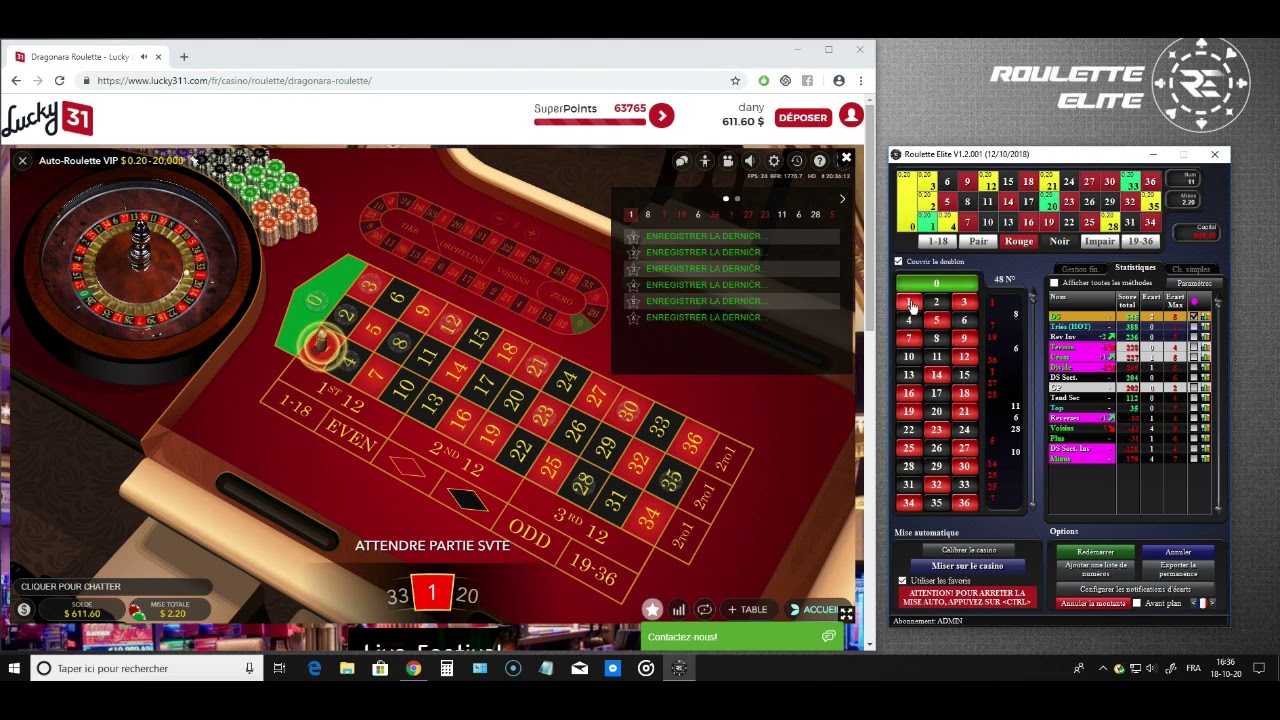Click the Chrome address bar URL

(234, 81)
